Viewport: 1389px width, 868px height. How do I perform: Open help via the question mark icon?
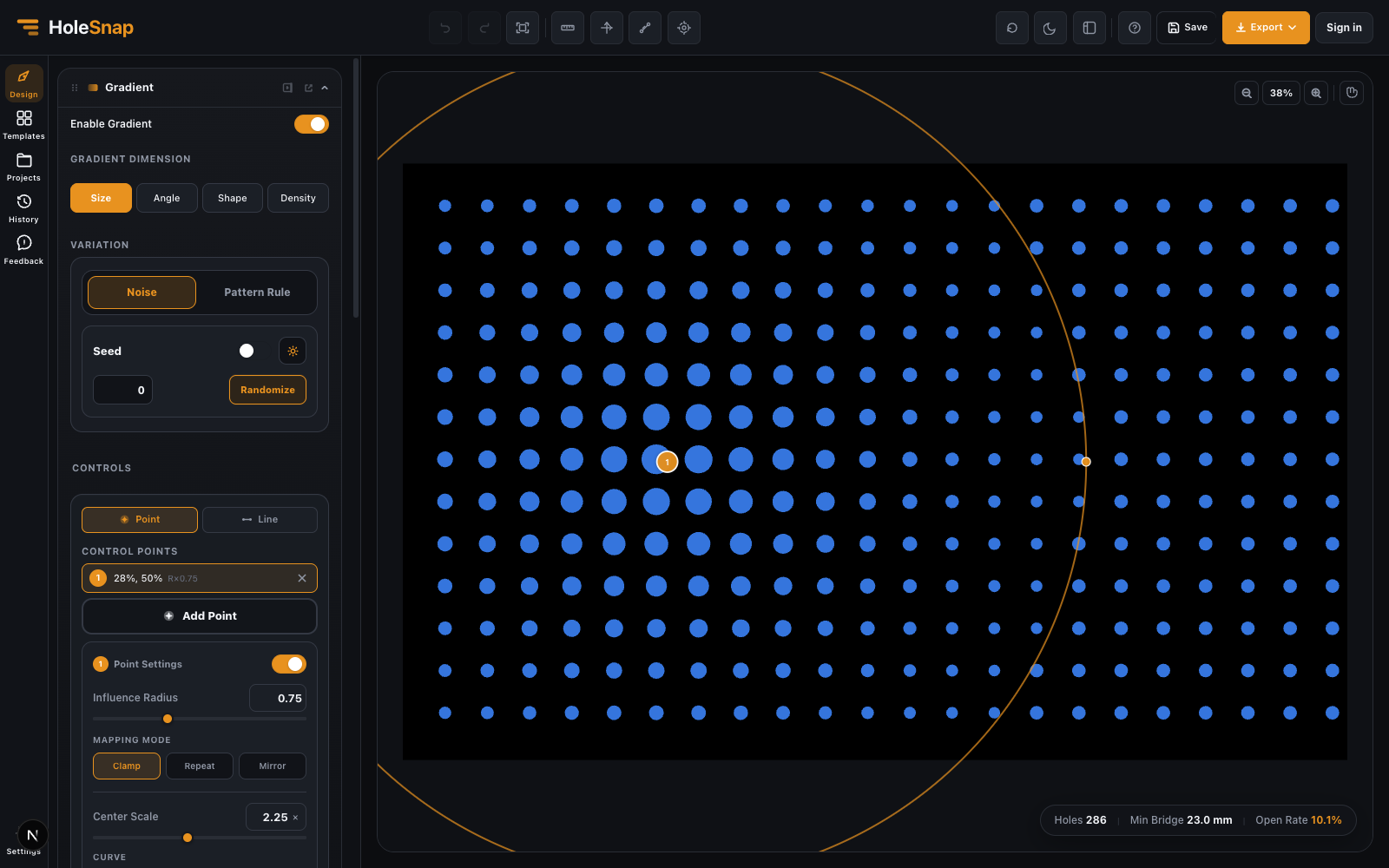click(x=1135, y=28)
